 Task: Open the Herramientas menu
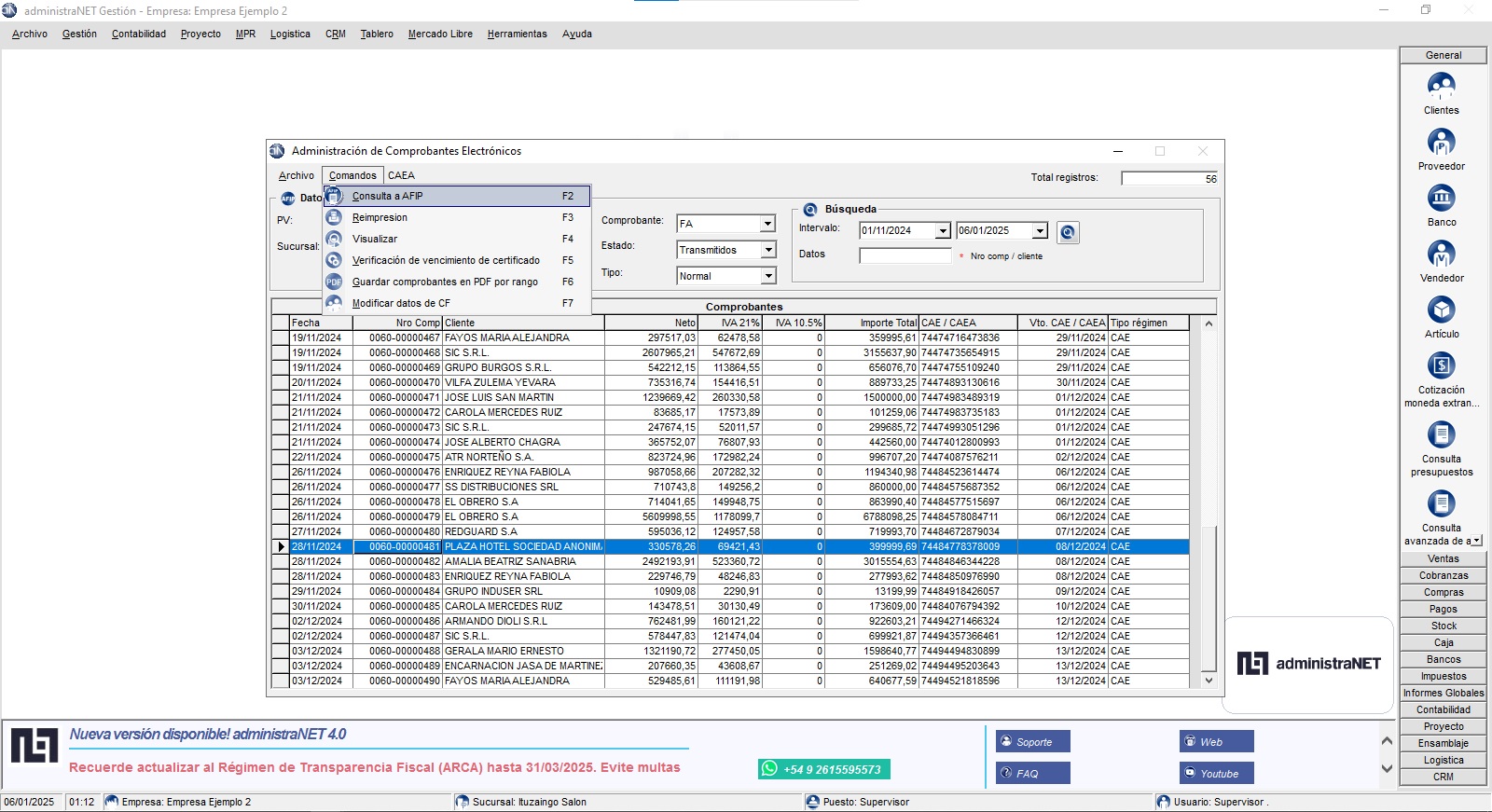517,34
